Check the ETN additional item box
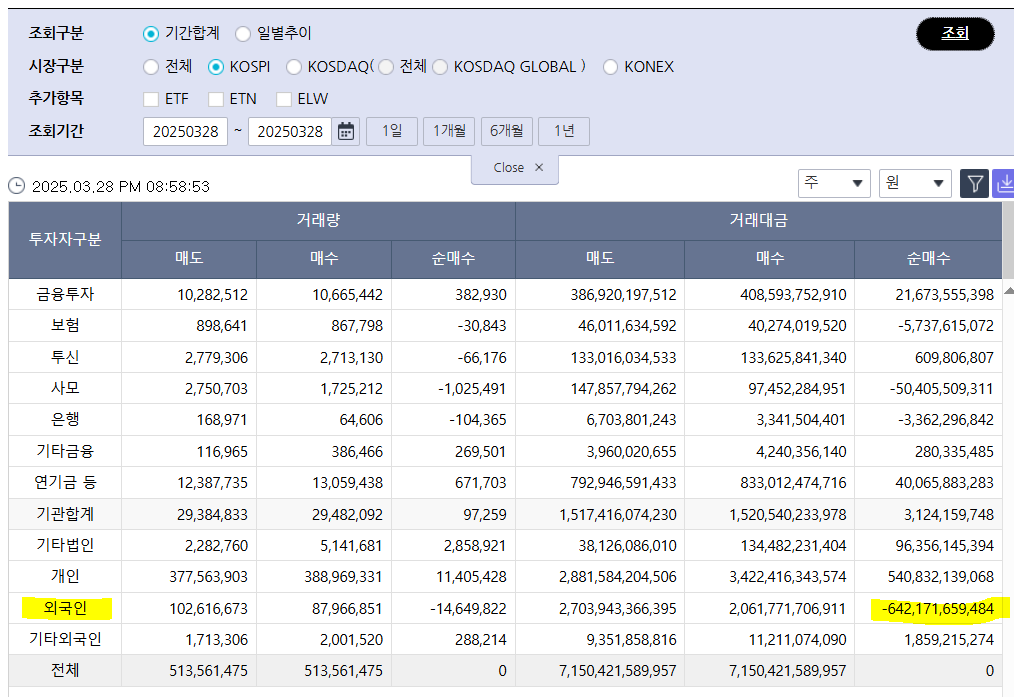This screenshot has height=697, width=1014. [216, 99]
